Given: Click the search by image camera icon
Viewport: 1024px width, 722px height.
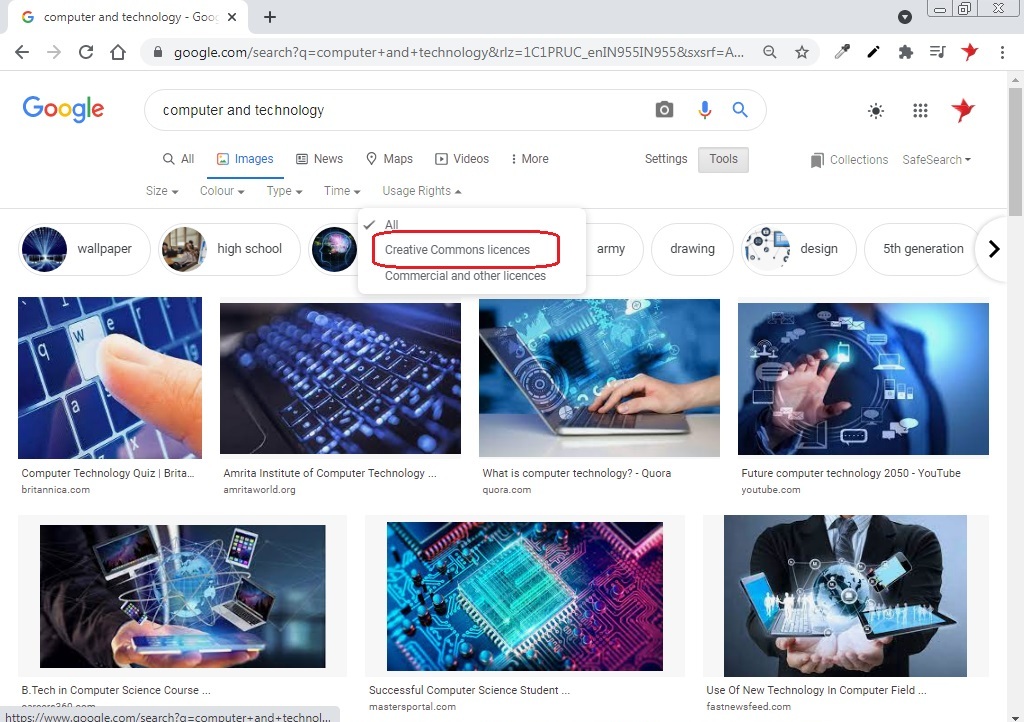Looking at the screenshot, I should coord(664,110).
